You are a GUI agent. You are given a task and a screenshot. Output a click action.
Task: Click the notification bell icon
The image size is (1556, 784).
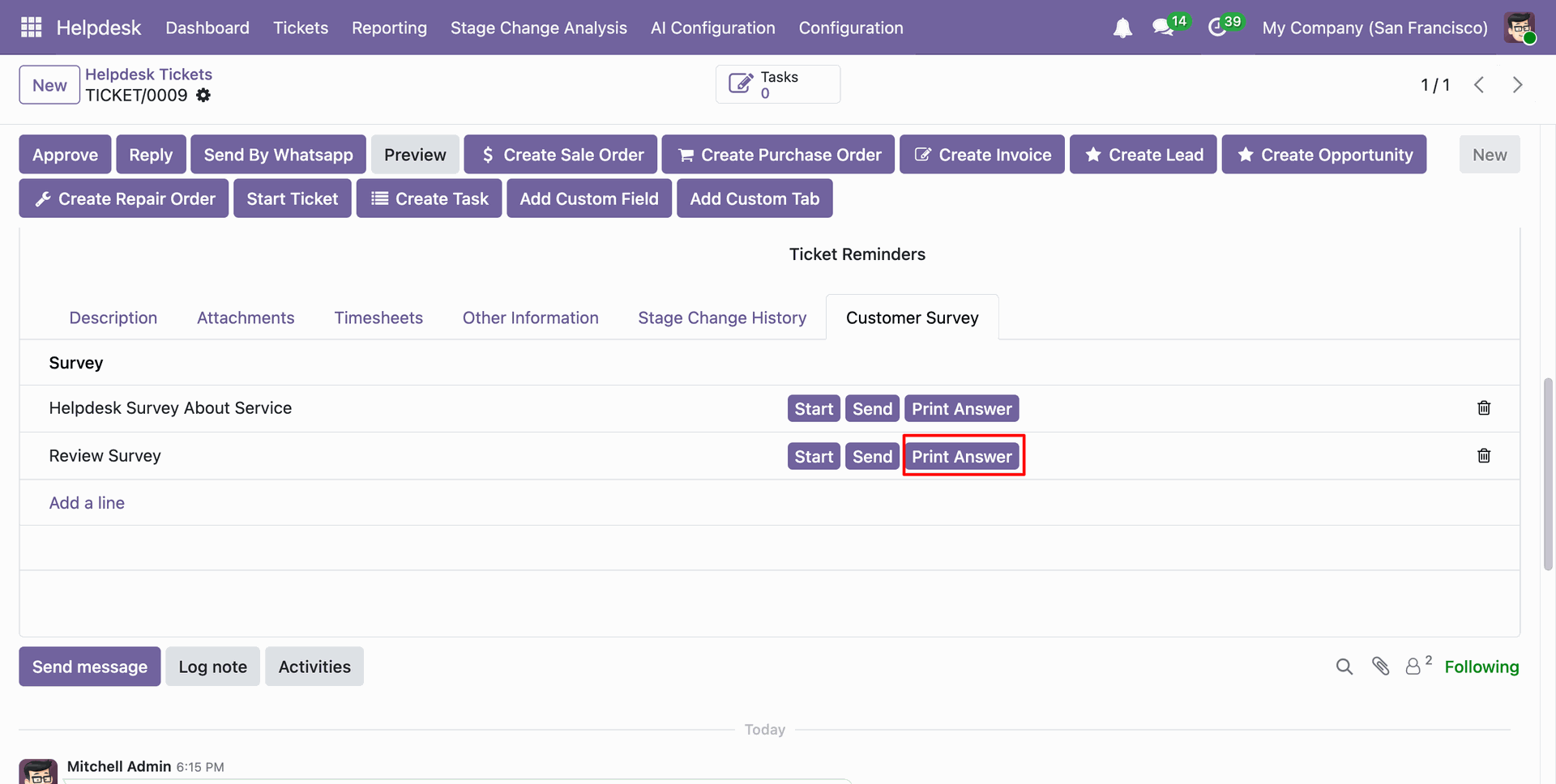(1122, 28)
